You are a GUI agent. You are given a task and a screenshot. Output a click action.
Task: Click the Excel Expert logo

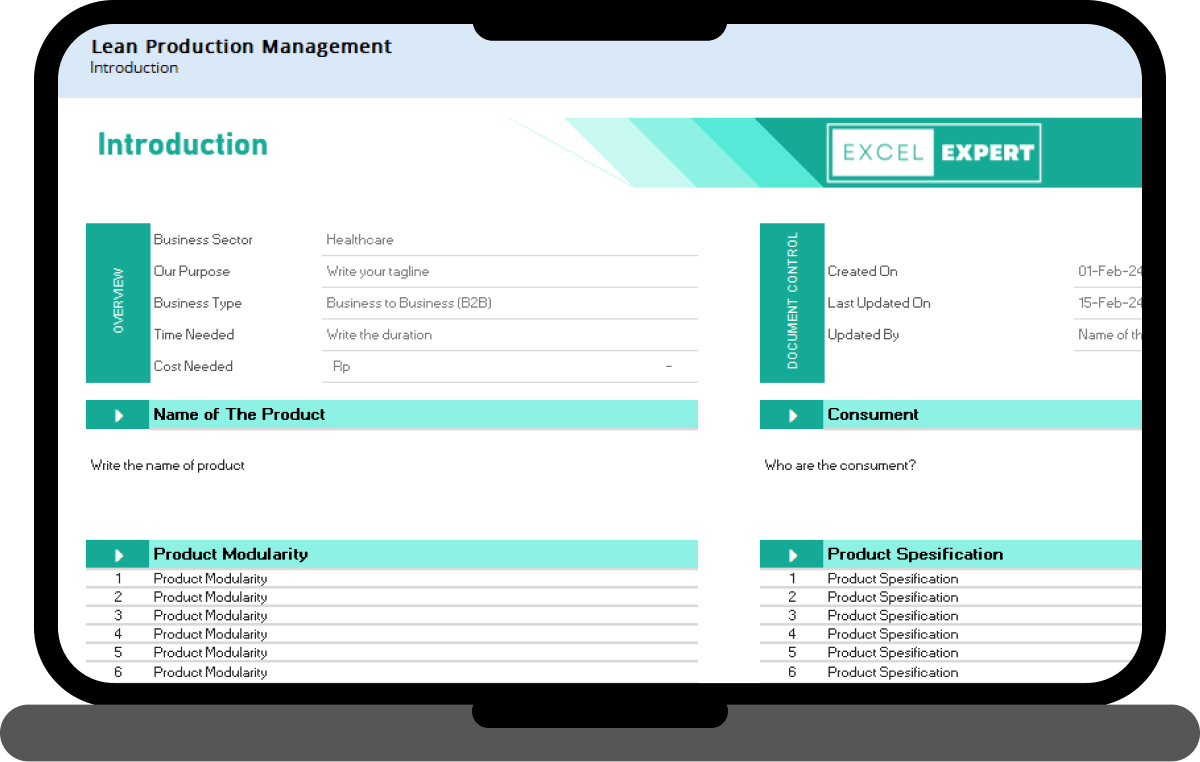[933, 153]
